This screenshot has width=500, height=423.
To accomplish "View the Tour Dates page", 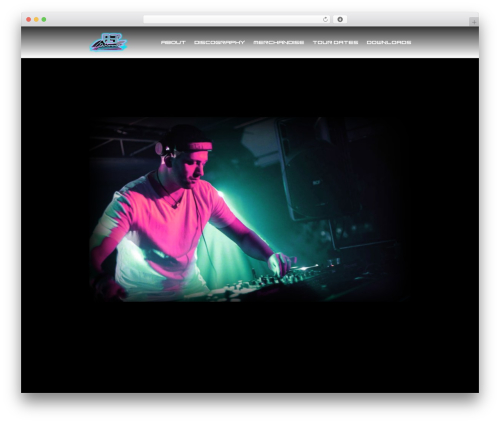I will coord(335,42).
